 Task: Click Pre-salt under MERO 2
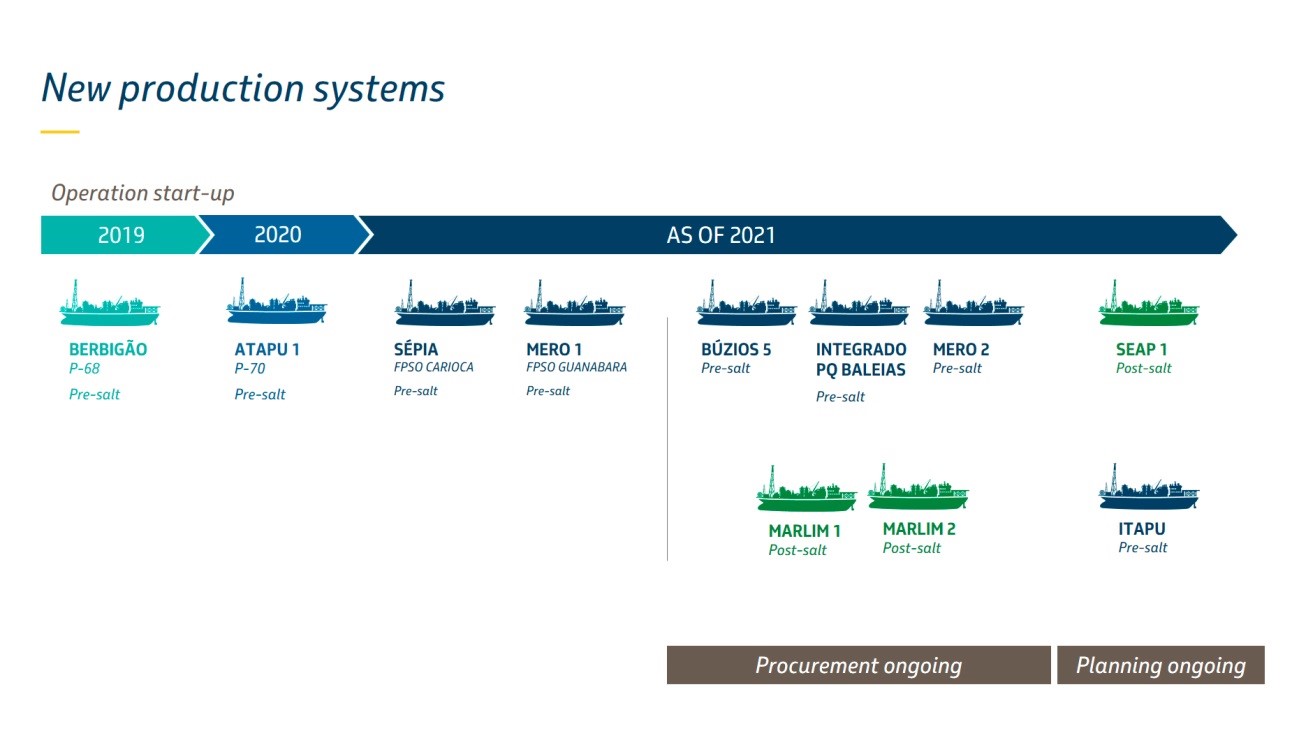pos(957,369)
